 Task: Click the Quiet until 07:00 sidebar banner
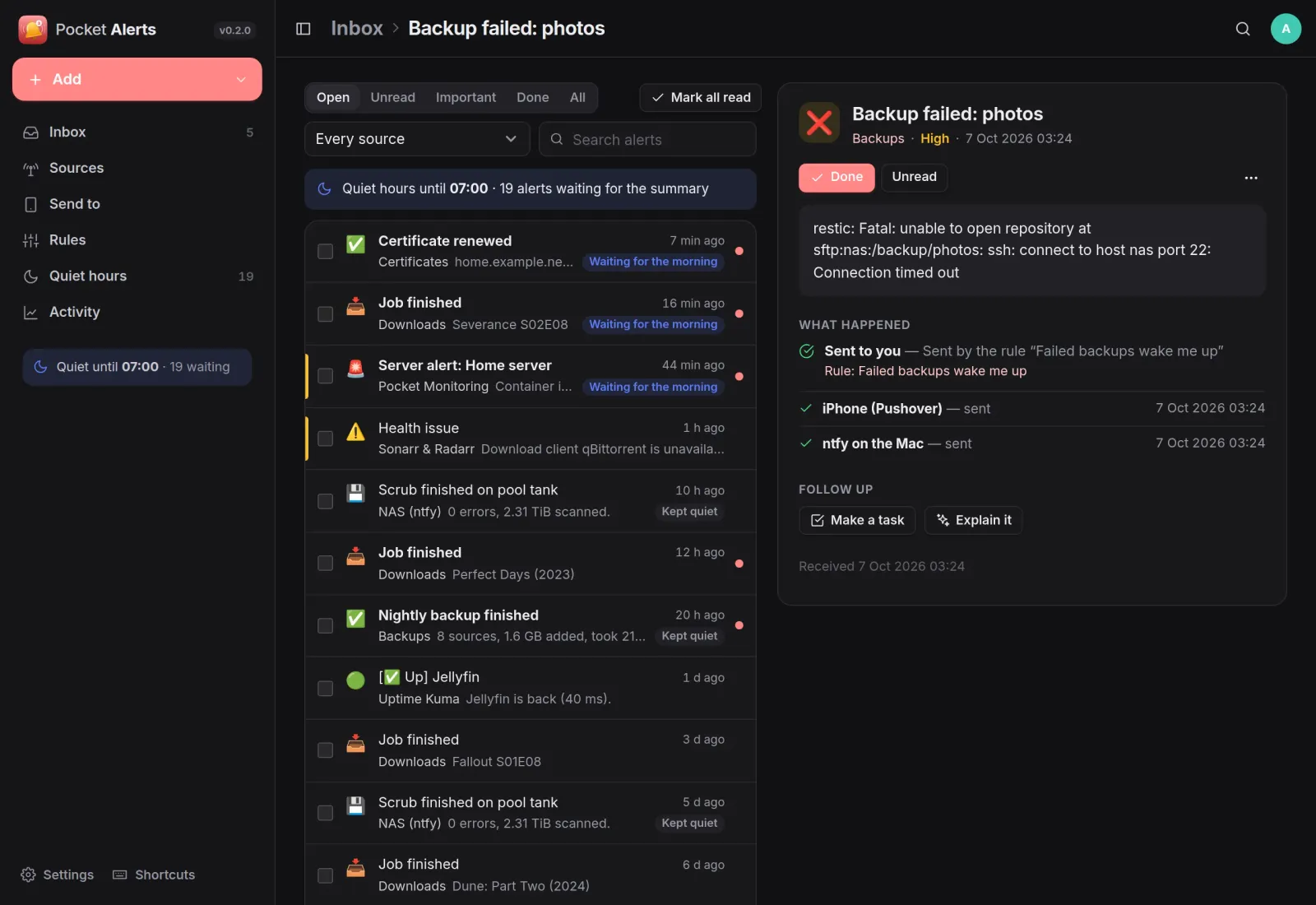click(137, 367)
